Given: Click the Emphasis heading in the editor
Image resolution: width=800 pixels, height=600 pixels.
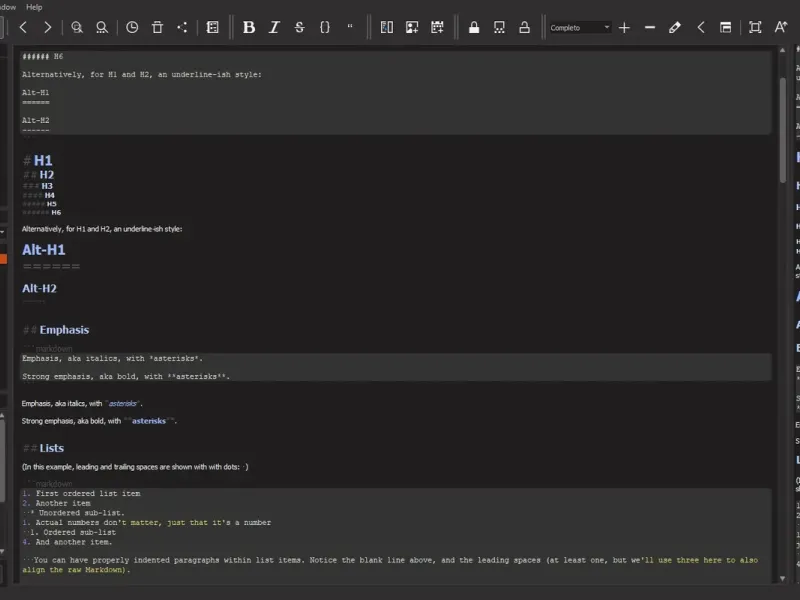Looking at the screenshot, I should coord(64,330).
